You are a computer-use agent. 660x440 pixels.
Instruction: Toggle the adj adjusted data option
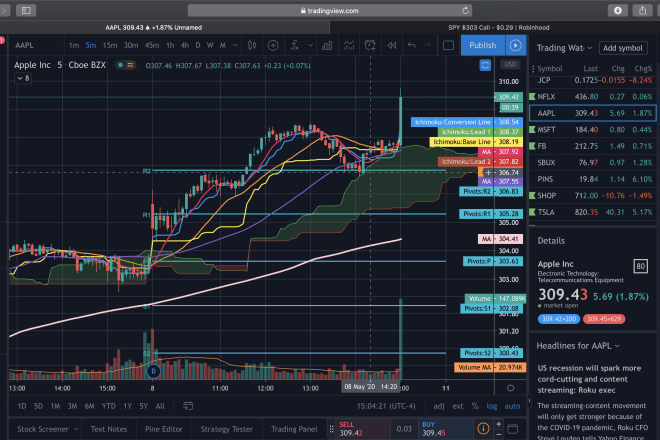pyautogui.click(x=439, y=406)
